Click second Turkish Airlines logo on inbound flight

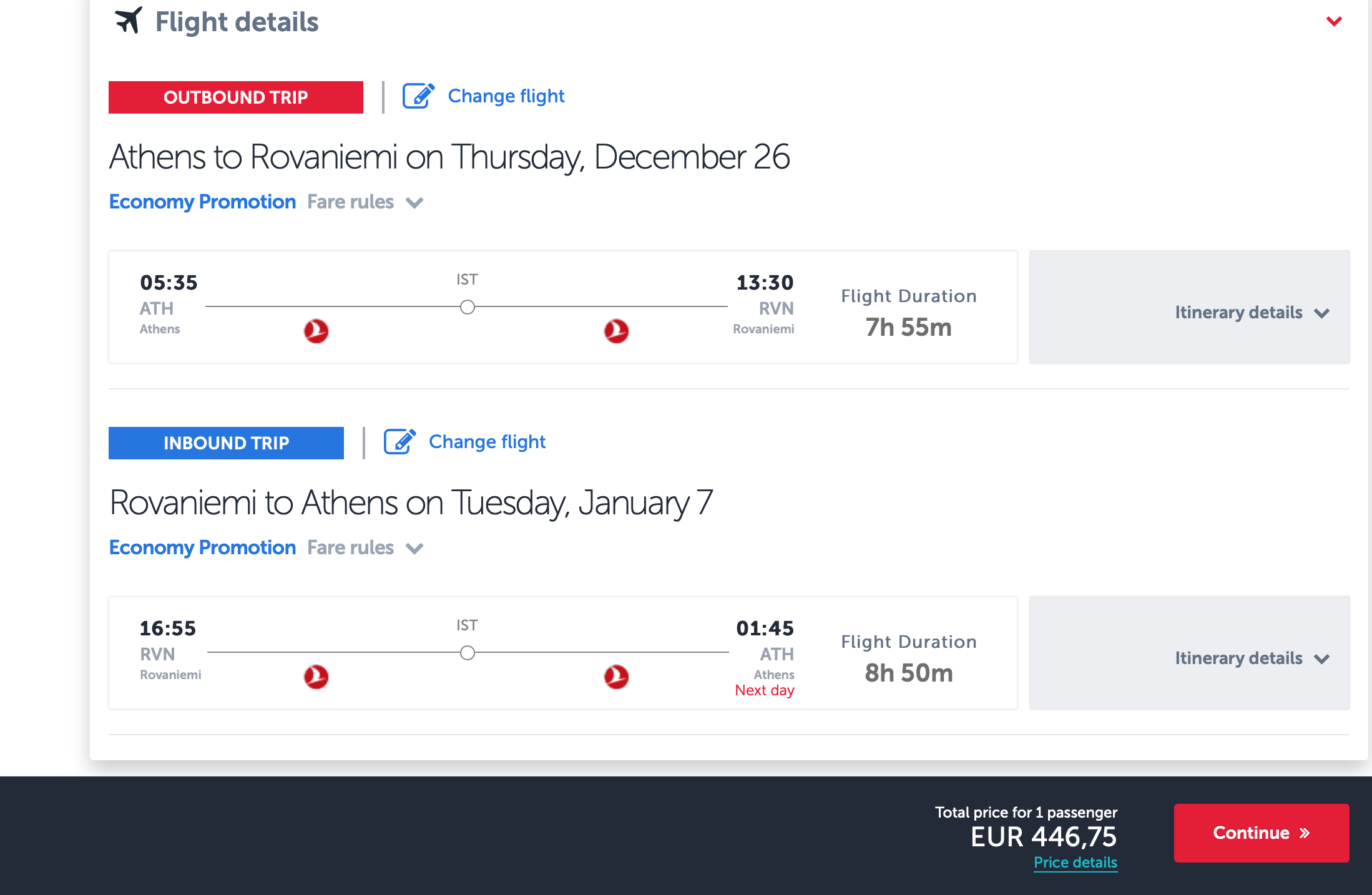click(x=616, y=677)
